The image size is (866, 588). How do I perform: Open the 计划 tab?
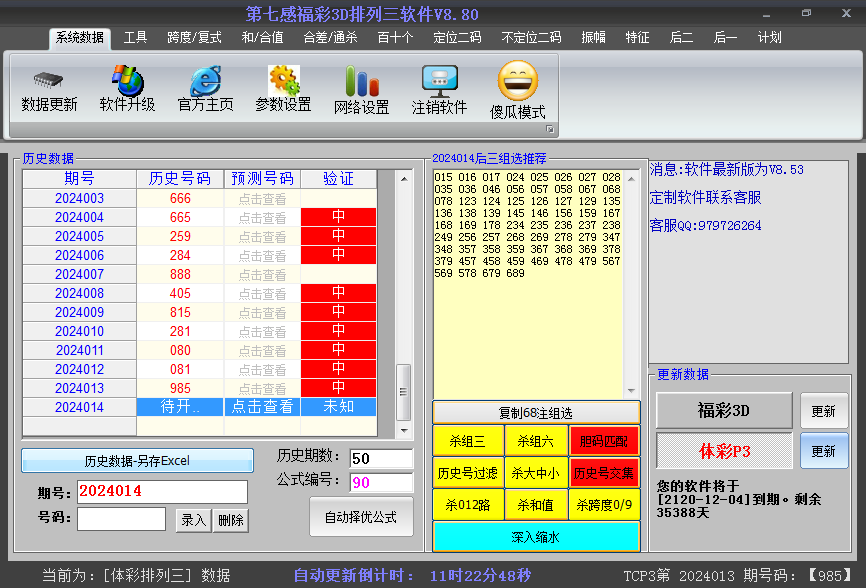(769, 38)
